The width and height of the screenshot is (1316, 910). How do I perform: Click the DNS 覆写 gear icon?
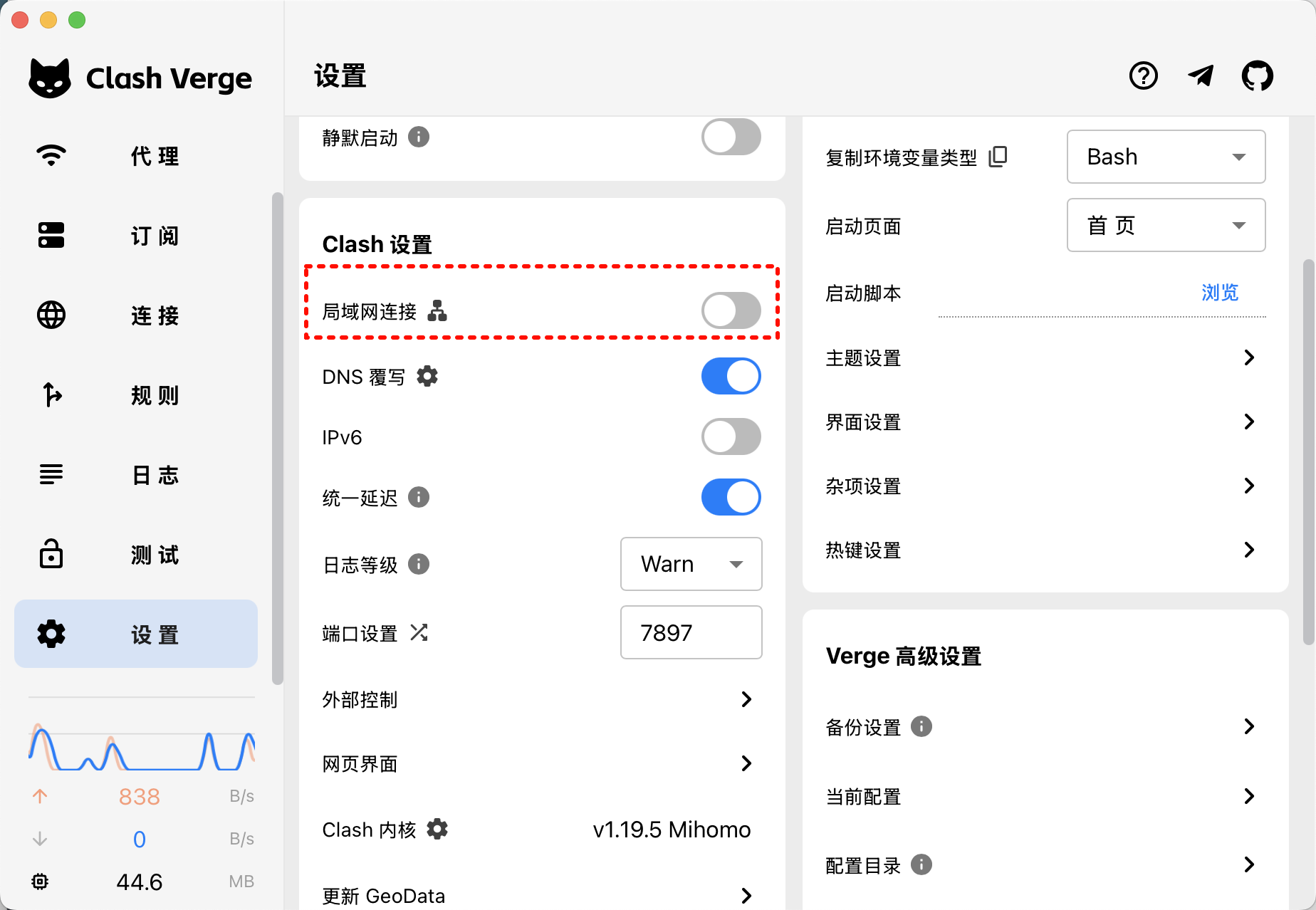(x=427, y=376)
